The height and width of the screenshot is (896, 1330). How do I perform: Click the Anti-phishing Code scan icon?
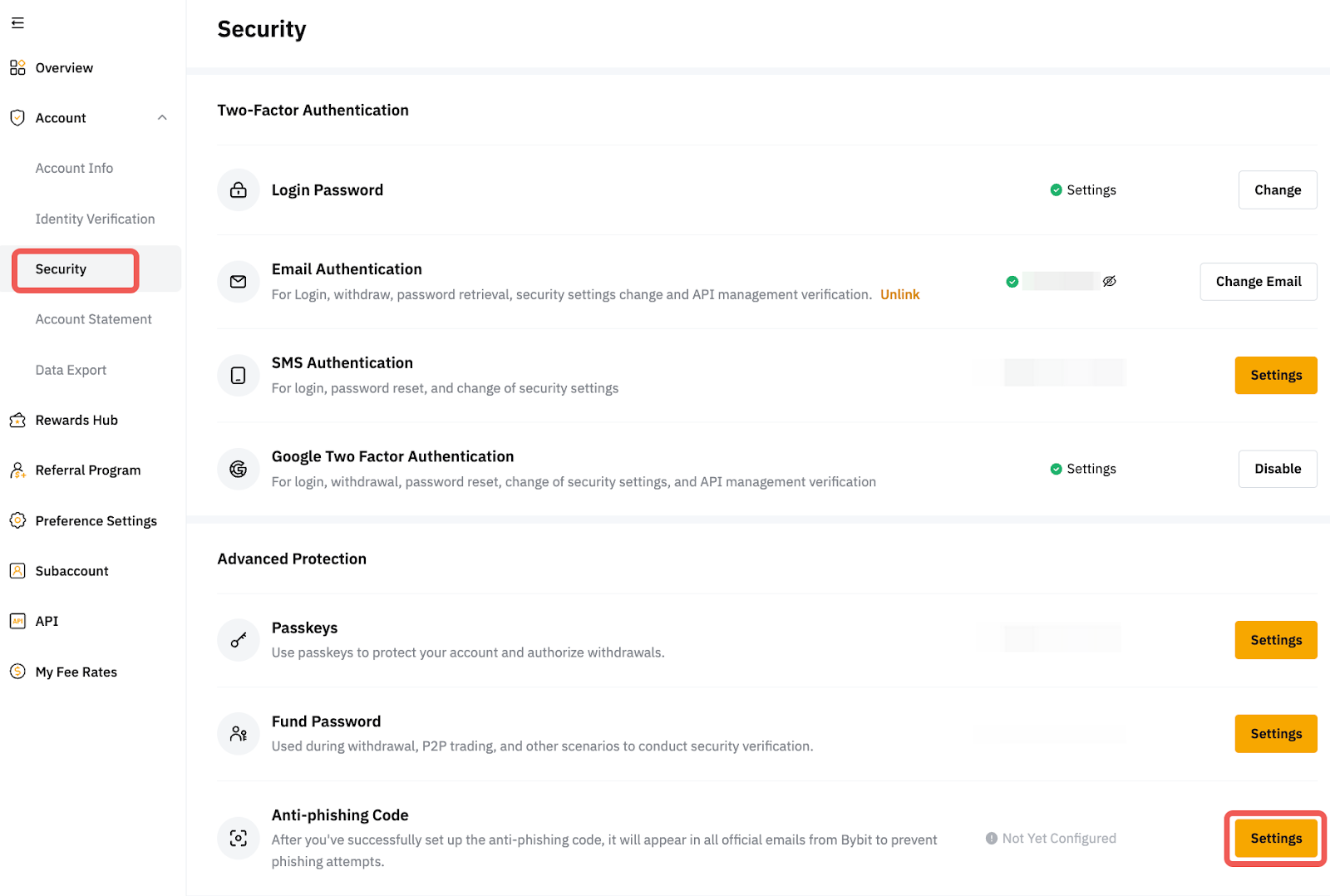pos(239,838)
